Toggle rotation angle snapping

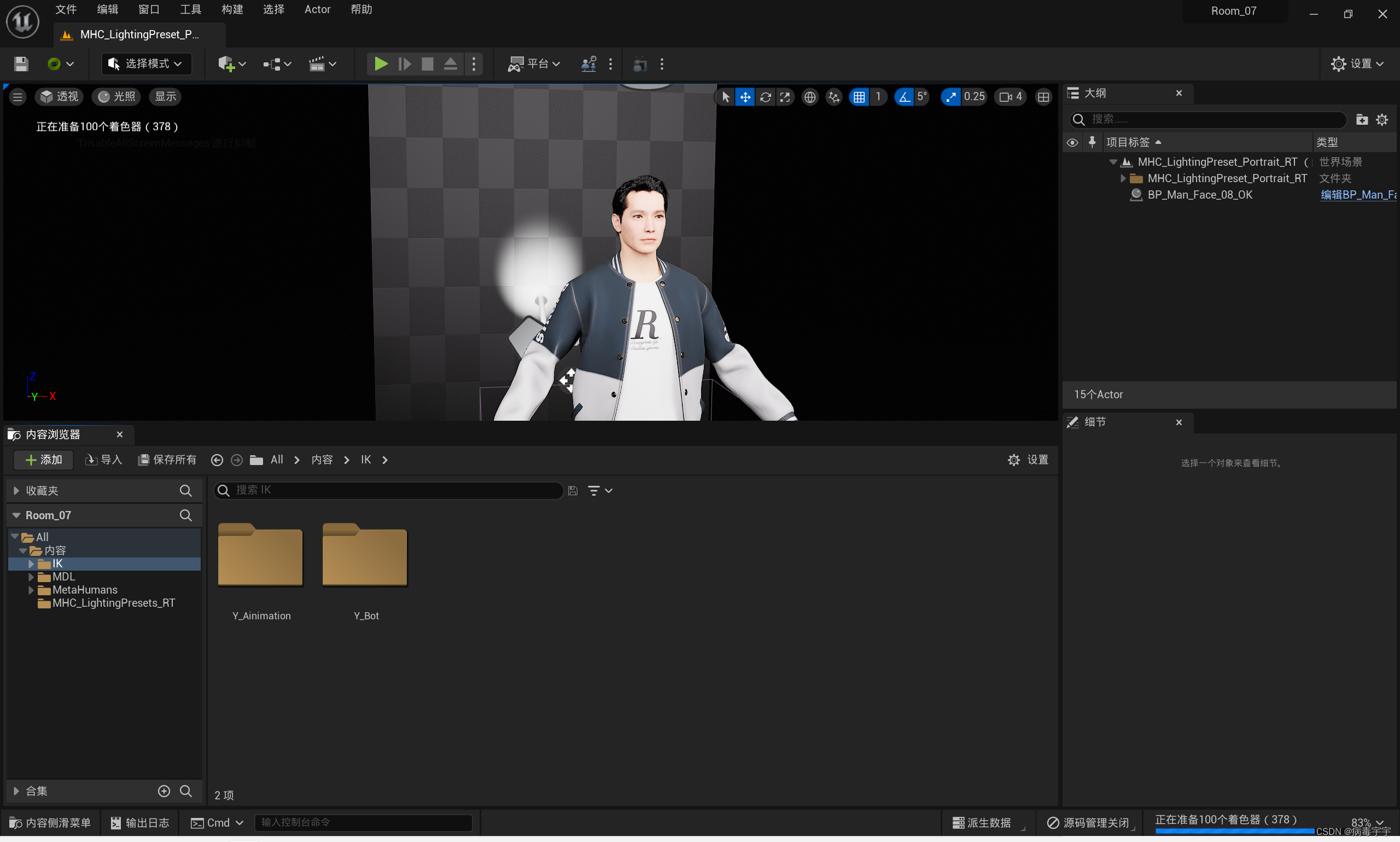[x=904, y=97]
